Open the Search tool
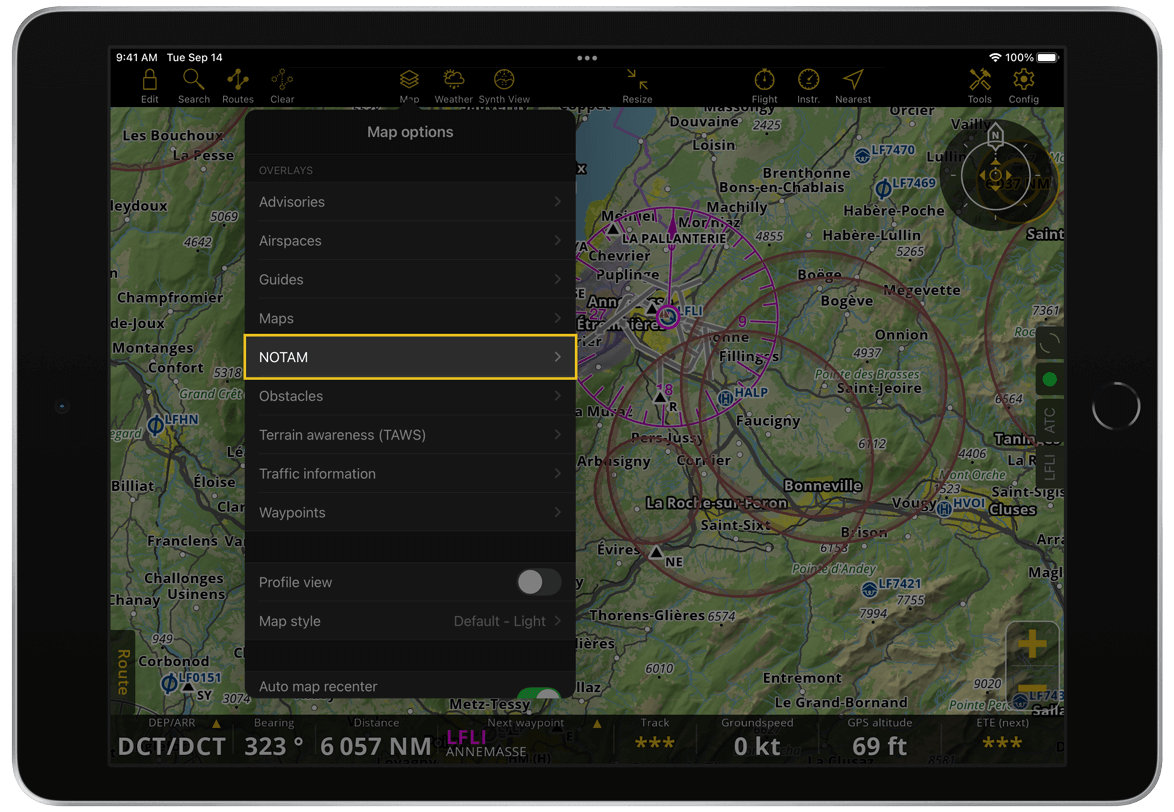Viewport: 1174px width, 812px height. pyautogui.click(x=193, y=85)
